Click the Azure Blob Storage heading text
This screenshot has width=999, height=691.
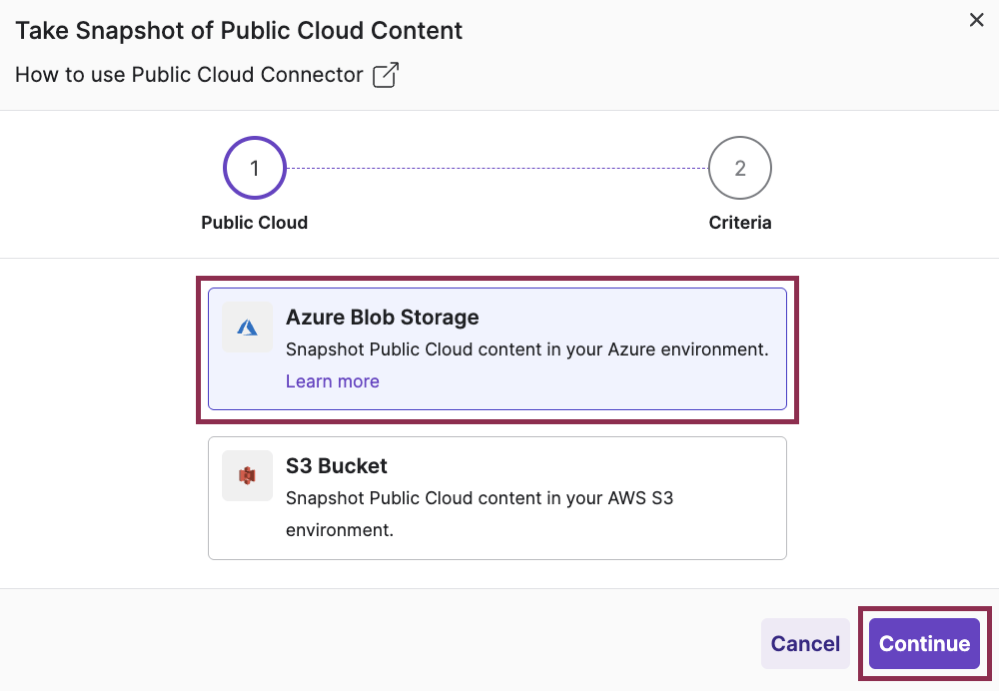382,317
